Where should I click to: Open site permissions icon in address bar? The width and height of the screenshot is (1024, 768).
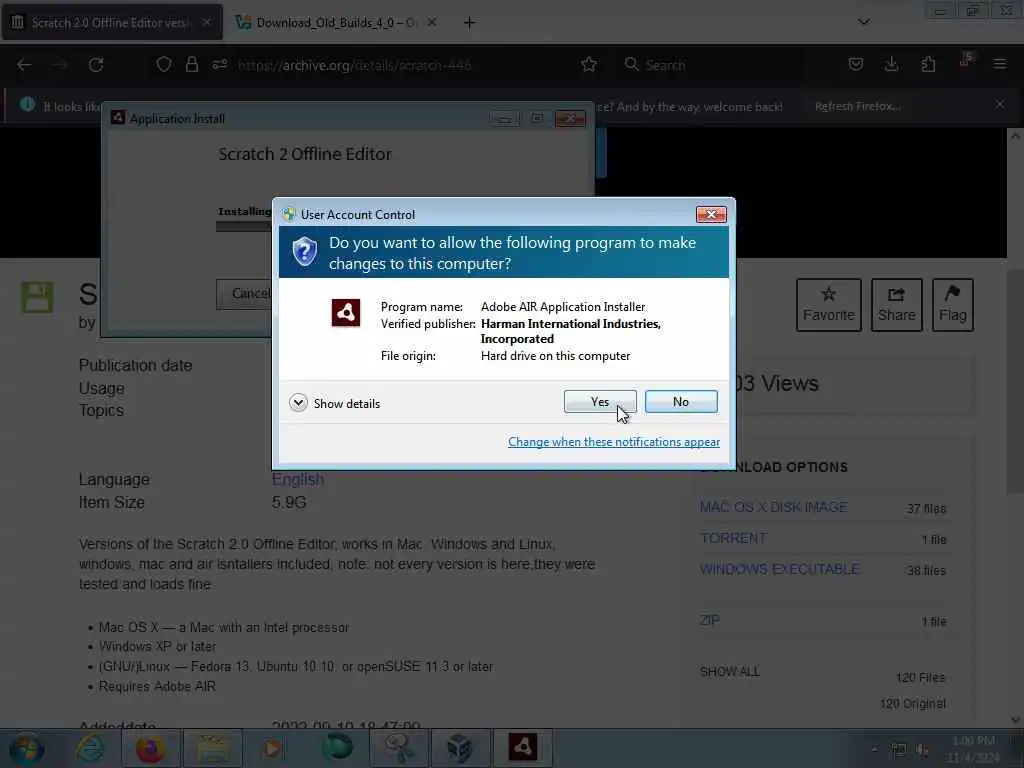(x=219, y=64)
